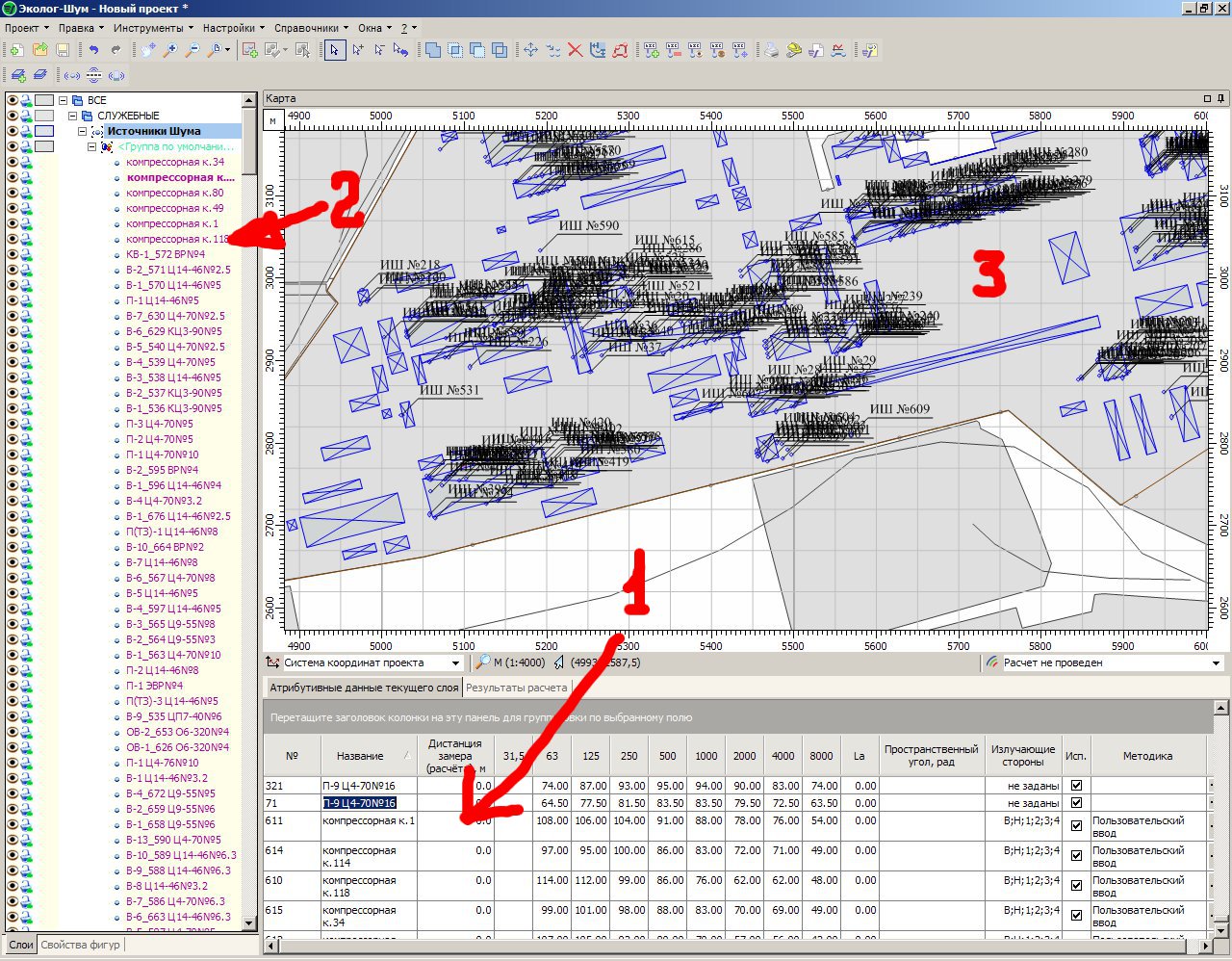Open the Свойства фигур tab
This screenshot has height=961, width=1232.
[x=80, y=945]
